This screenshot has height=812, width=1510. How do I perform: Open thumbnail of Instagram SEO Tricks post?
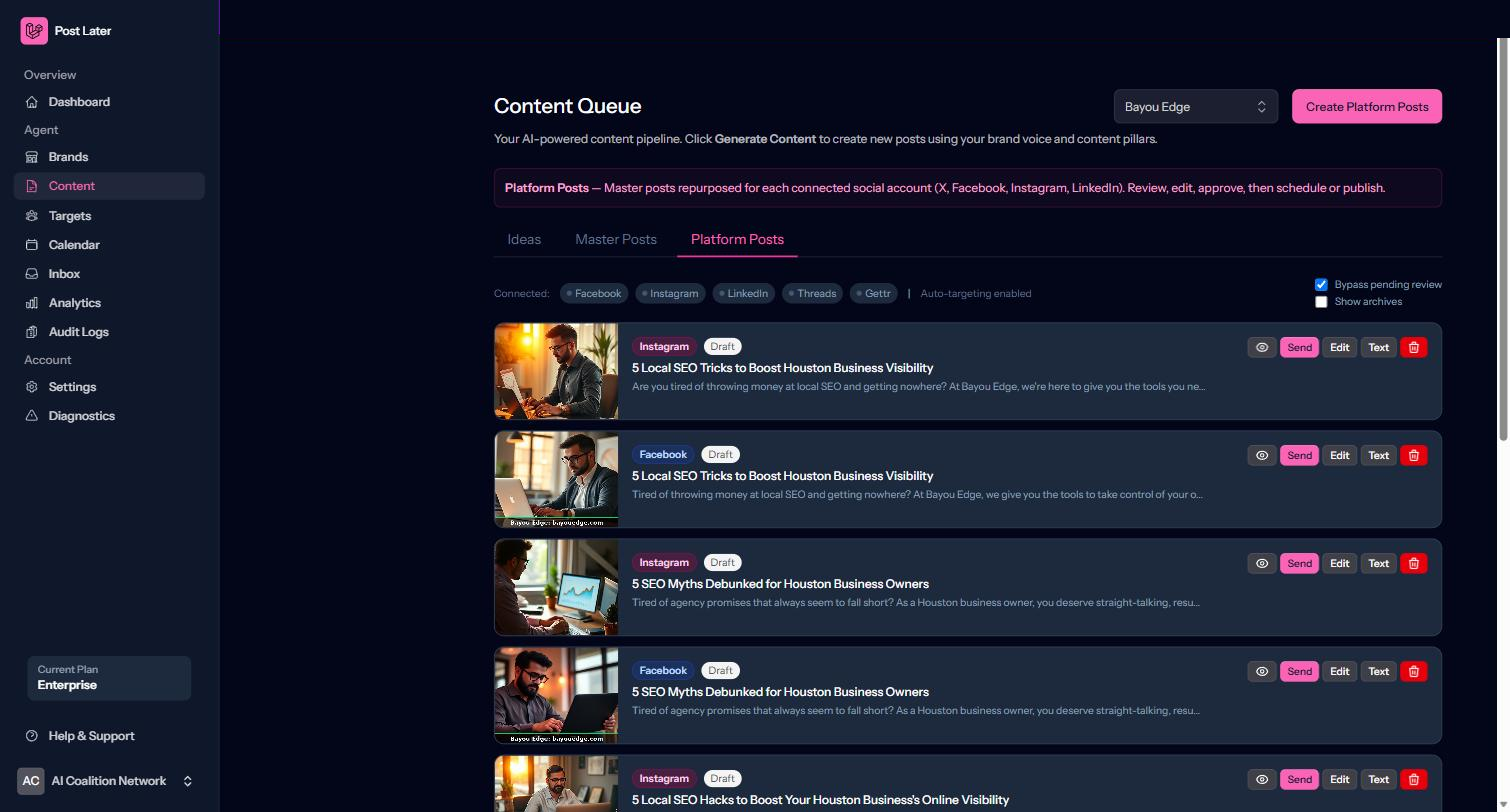pos(556,371)
